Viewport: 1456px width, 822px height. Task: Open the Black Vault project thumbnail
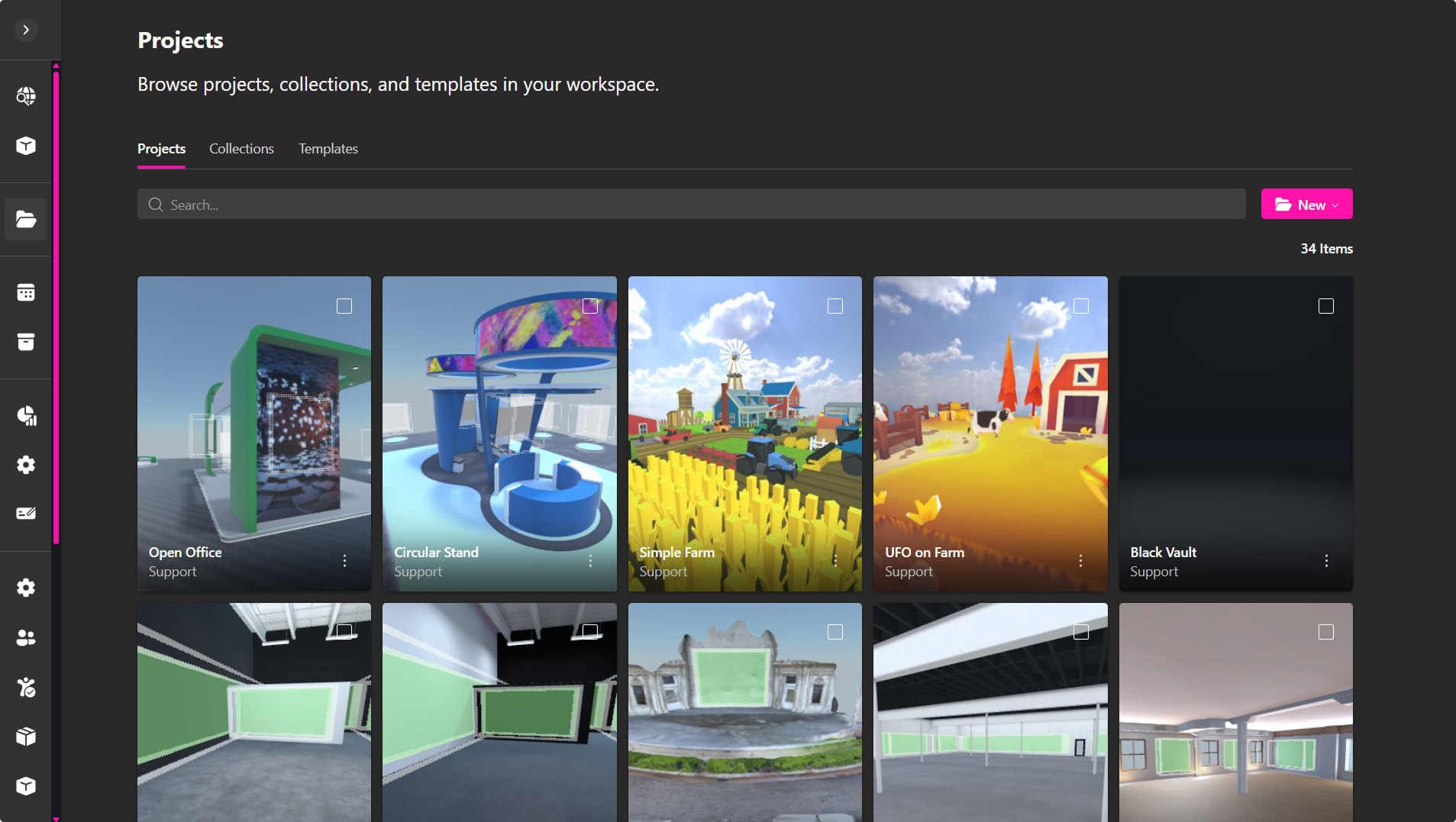pos(1236,434)
